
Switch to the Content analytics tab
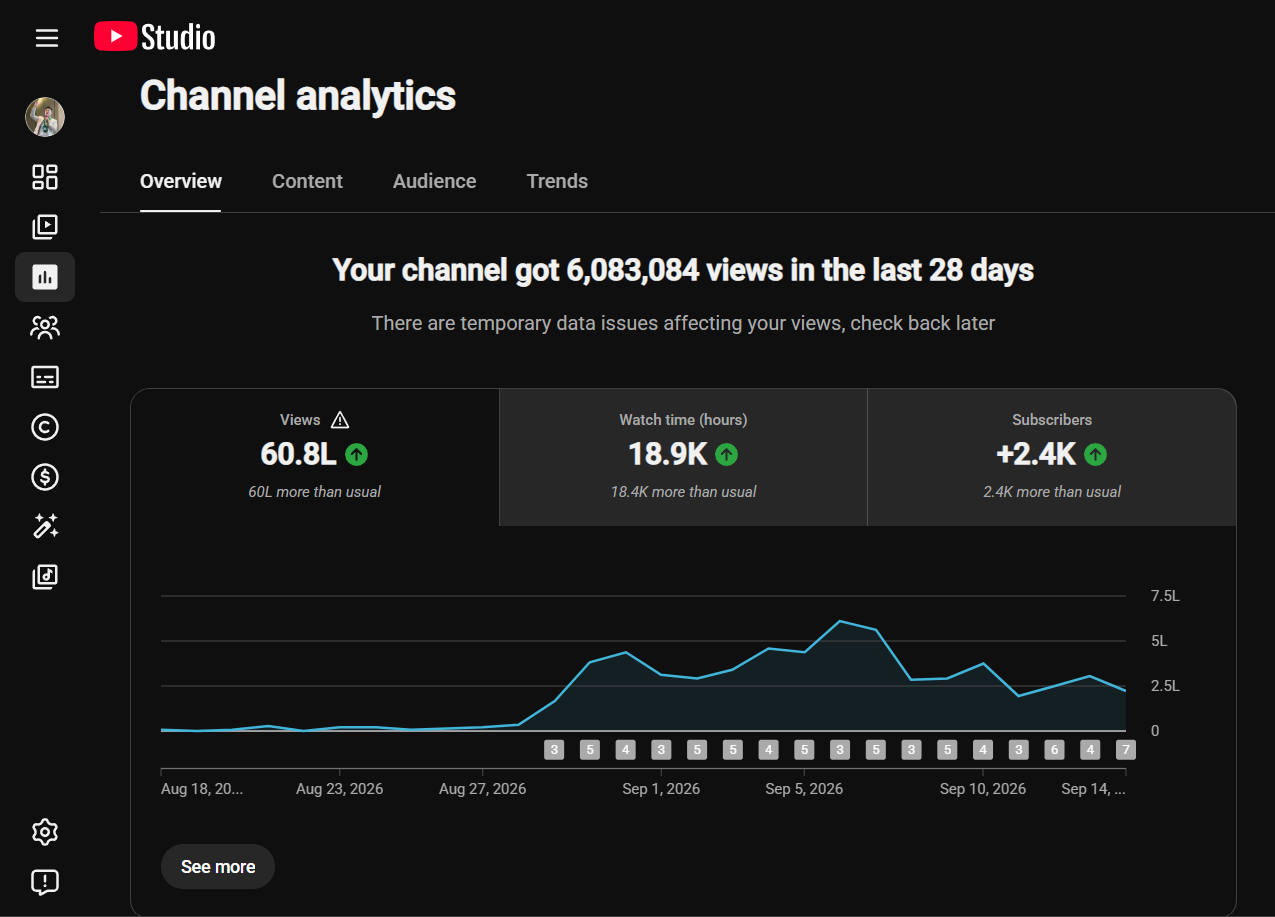pos(307,181)
